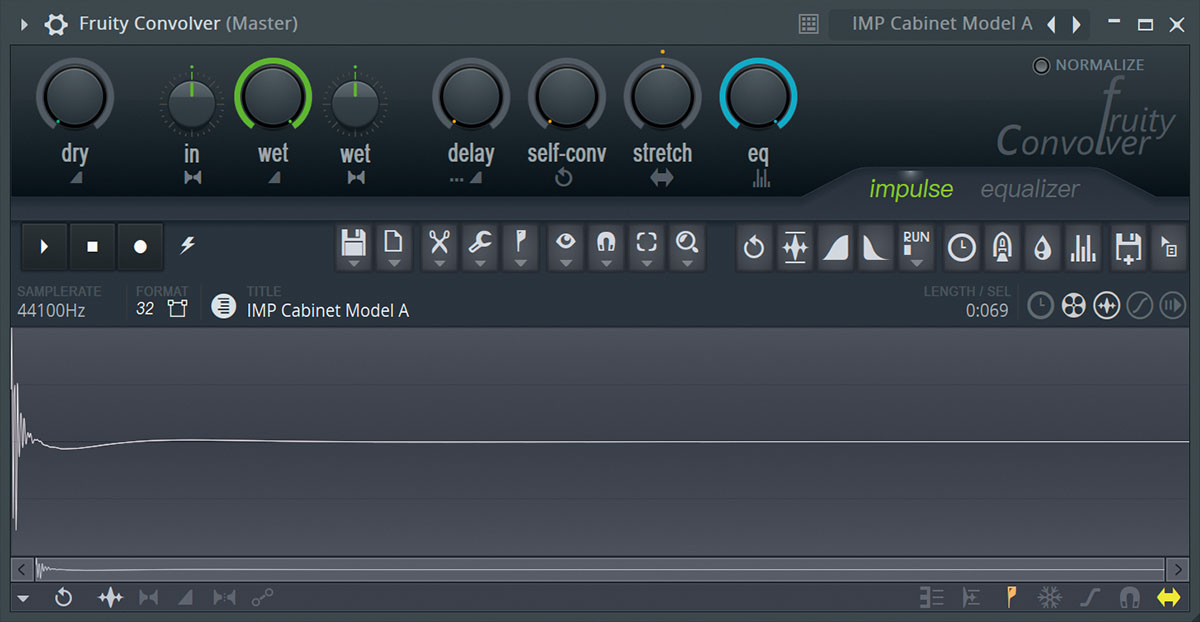Open the IMP Cabinet Model A preset selector
Viewport: 1200px width, 622px height.
(x=942, y=23)
